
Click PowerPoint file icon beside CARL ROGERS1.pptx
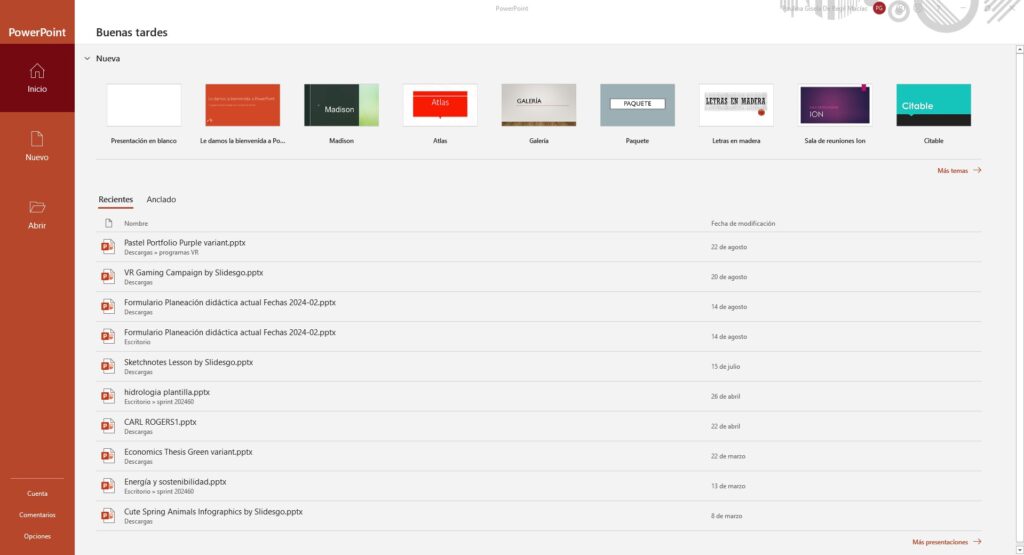pos(107,426)
